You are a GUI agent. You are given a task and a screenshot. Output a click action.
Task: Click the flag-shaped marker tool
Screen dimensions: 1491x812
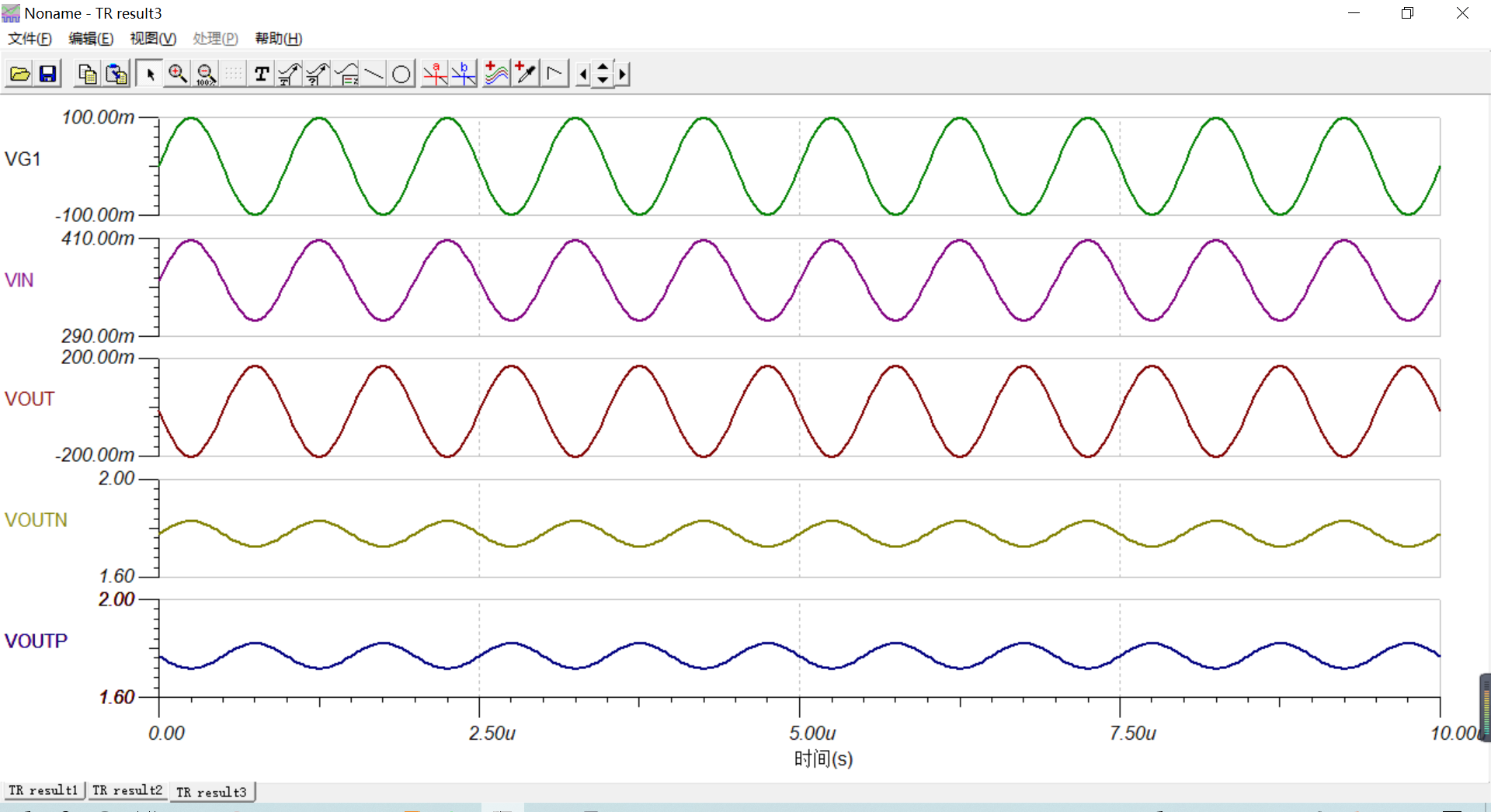(x=554, y=75)
